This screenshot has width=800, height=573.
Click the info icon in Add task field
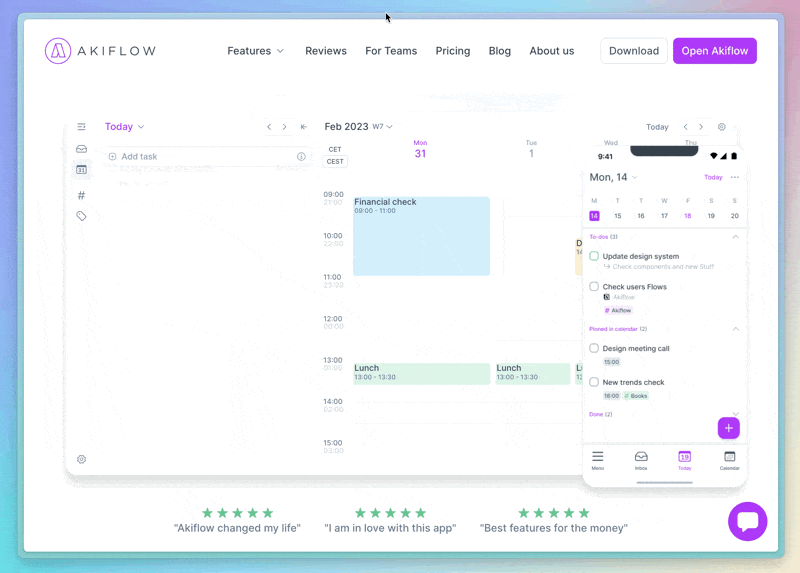[x=301, y=157]
